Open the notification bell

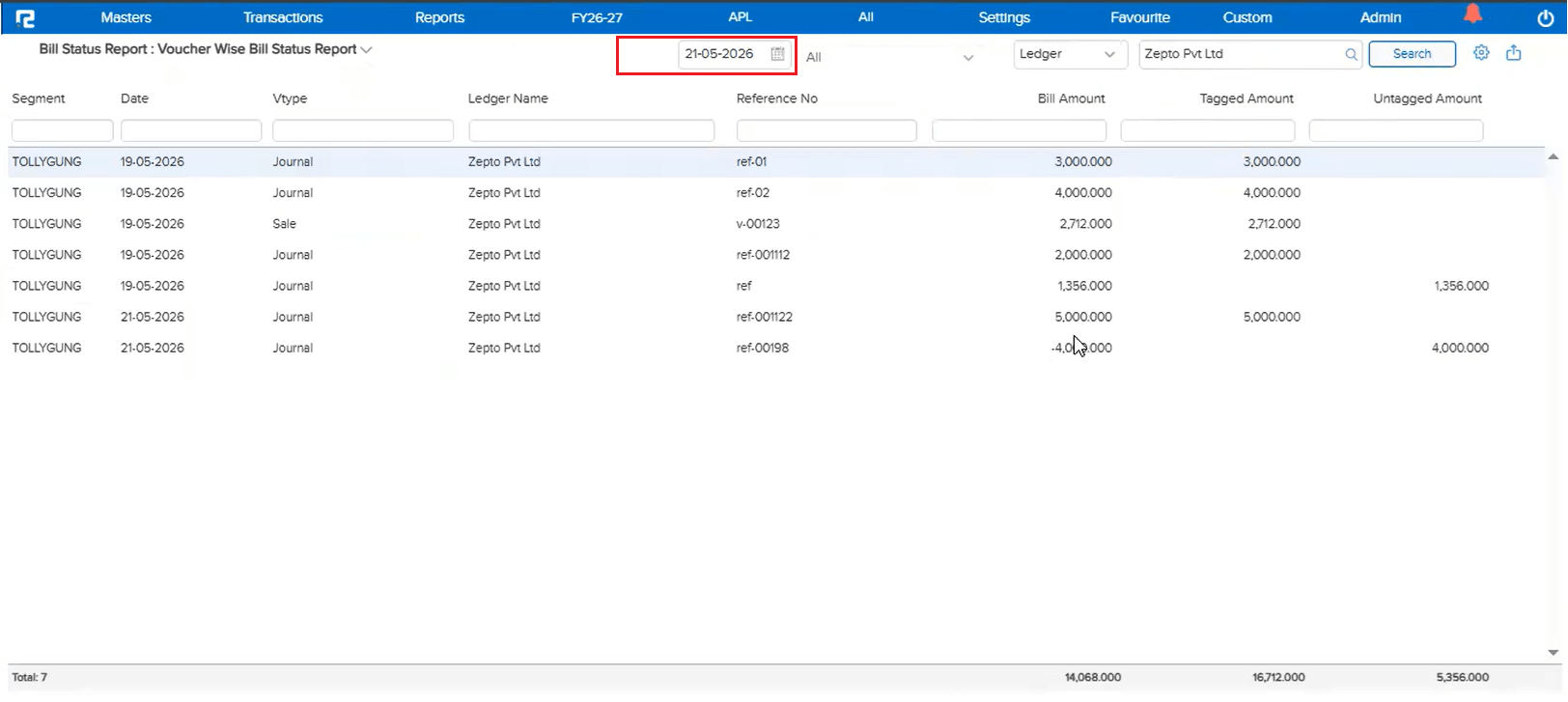tap(1472, 14)
